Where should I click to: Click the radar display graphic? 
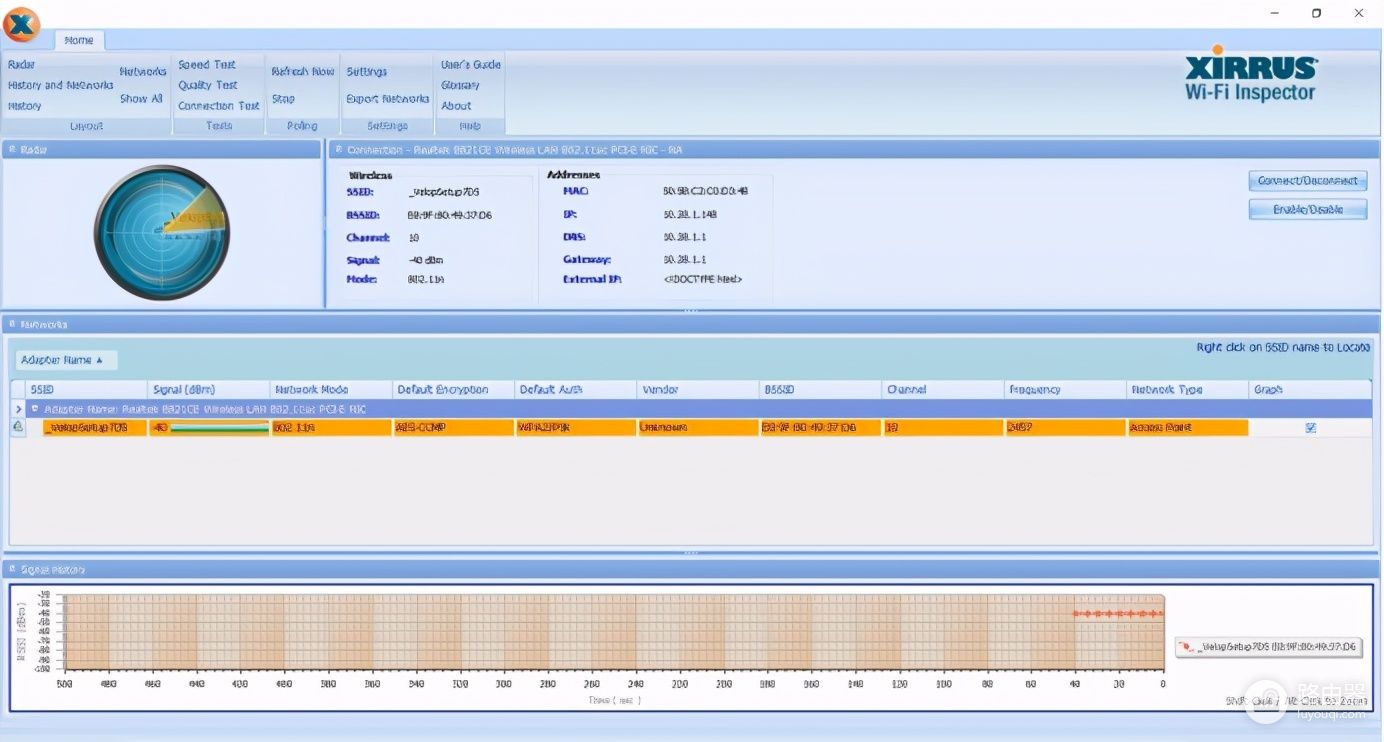pyautogui.click(x=162, y=232)
